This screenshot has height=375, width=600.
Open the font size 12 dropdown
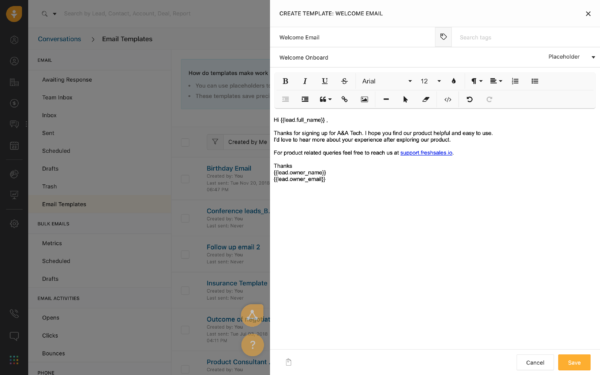(430, 81)
